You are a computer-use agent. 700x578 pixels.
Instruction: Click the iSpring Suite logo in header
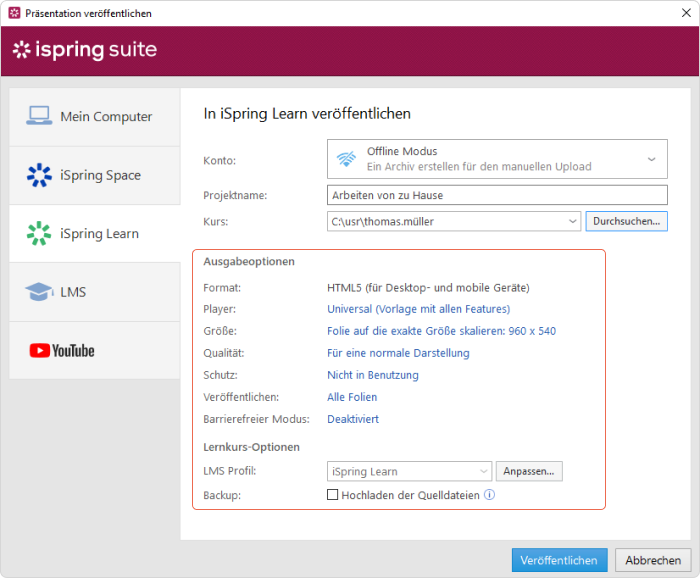click(84, 50)
